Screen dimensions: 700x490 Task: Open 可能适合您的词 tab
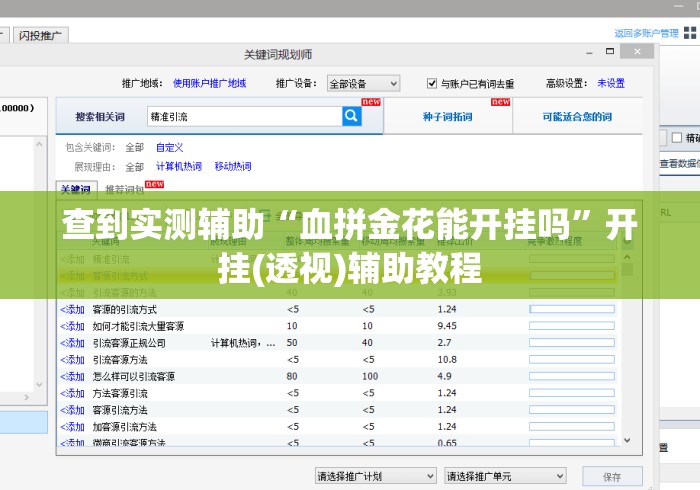(577, 116)
